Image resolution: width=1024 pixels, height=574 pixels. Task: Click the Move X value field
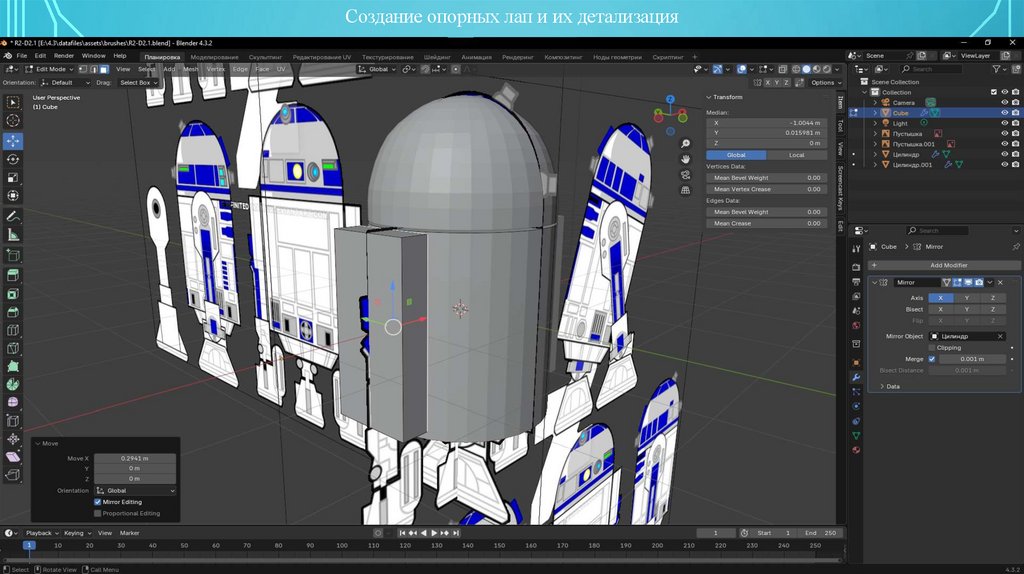click(134, 458)
